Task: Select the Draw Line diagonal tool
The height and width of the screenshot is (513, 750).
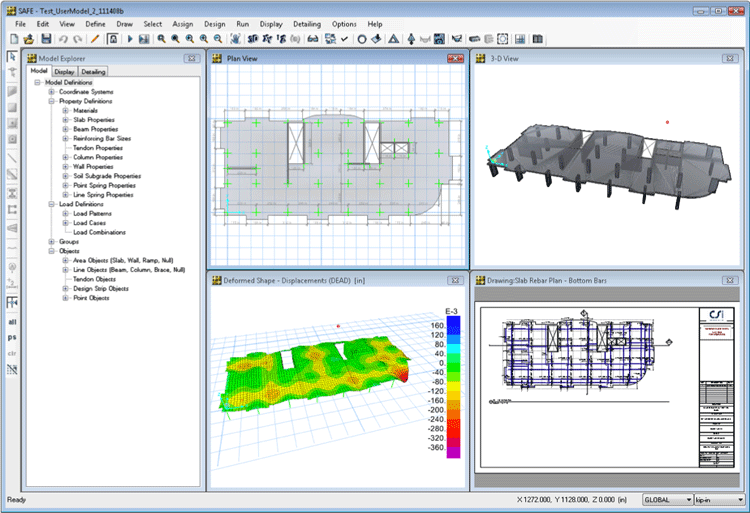Action: (12, 158)
